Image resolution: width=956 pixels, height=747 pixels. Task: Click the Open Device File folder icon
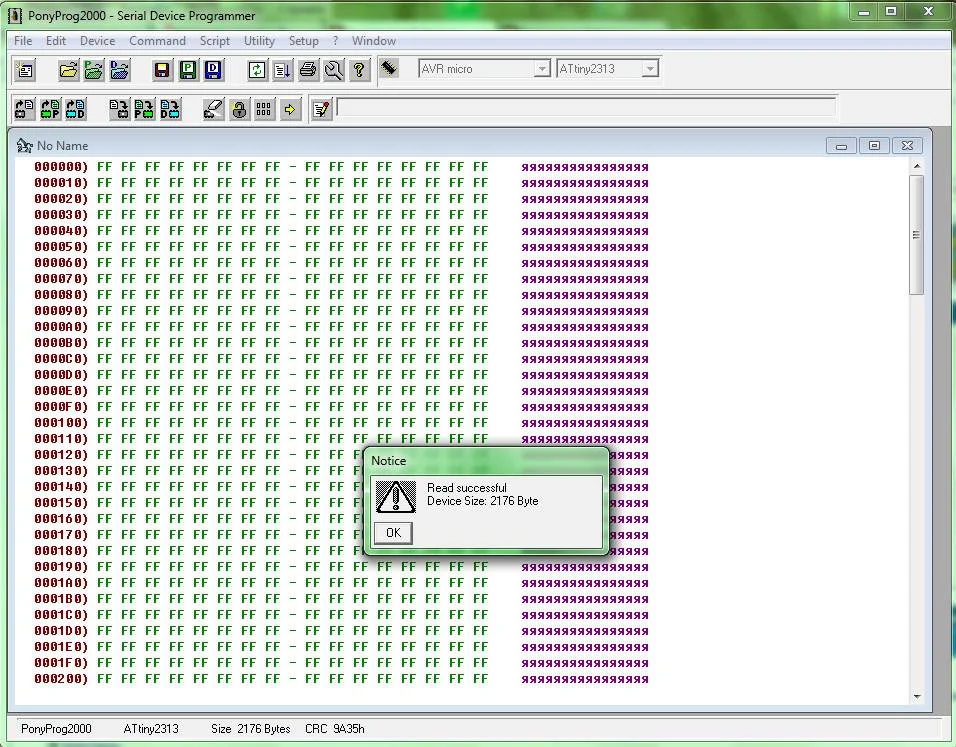coord(68,70)
